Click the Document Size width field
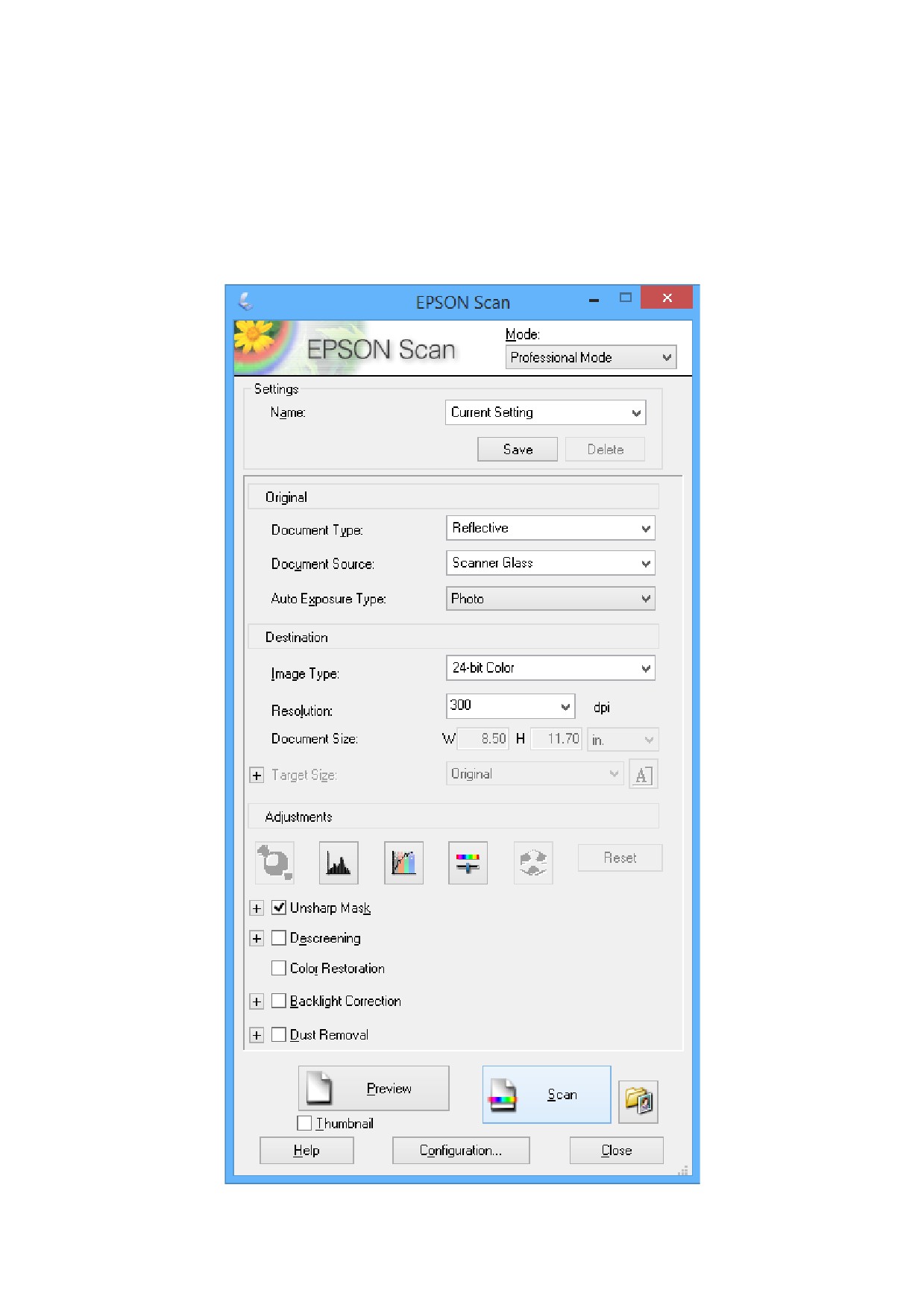 point(483,739)
